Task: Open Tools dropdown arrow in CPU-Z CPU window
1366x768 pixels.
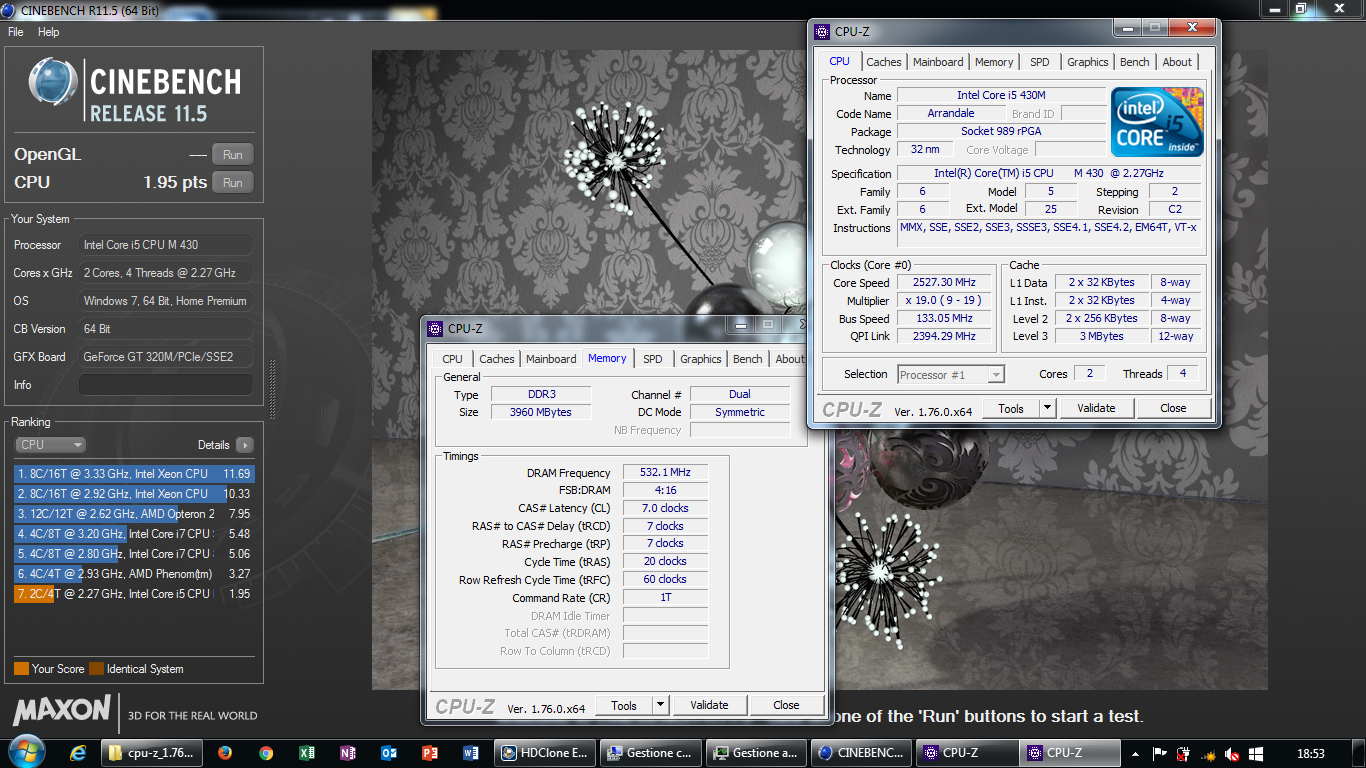Action: pos(1047,408)
